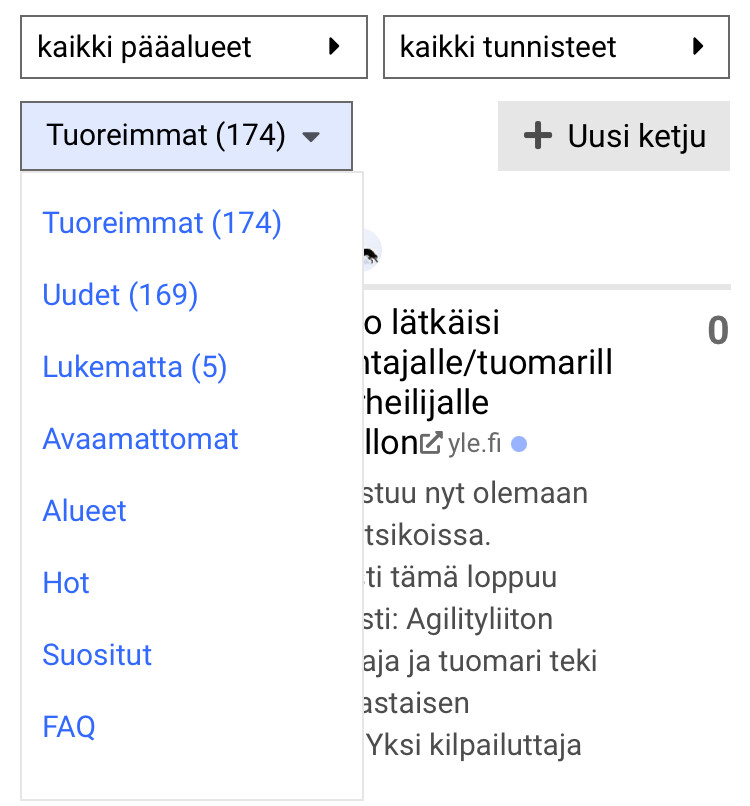This screenshot has width=750, height=806.
Task: Expand the kaikki pääalueet arrow
Action: [334, 46]
